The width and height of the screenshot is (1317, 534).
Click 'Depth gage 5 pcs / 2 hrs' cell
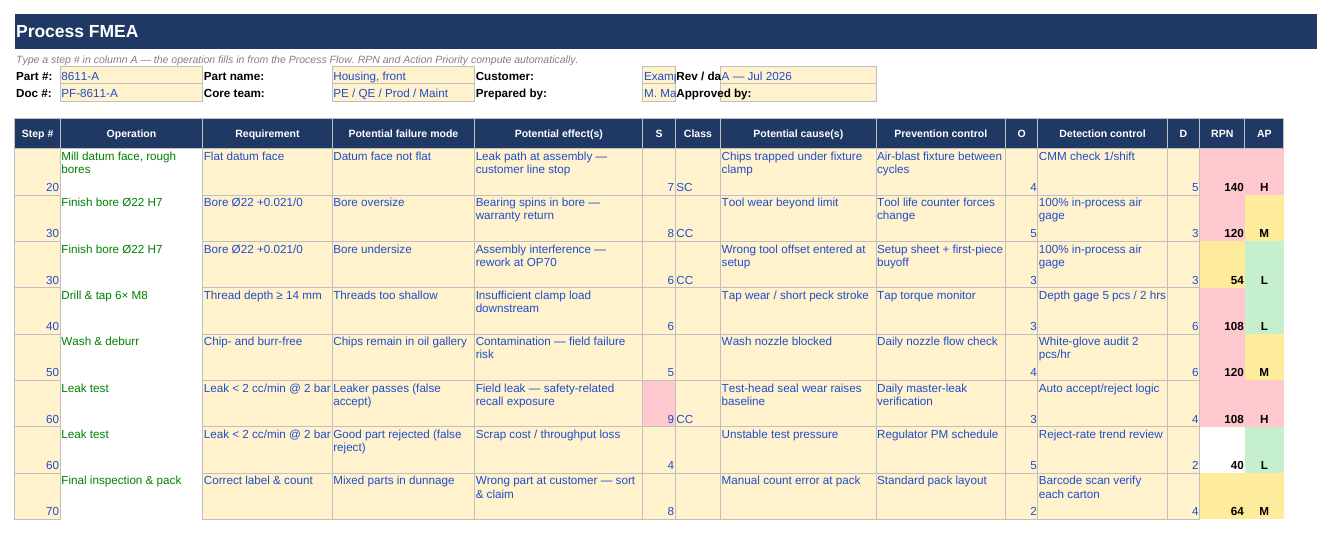pos(1102,311)
